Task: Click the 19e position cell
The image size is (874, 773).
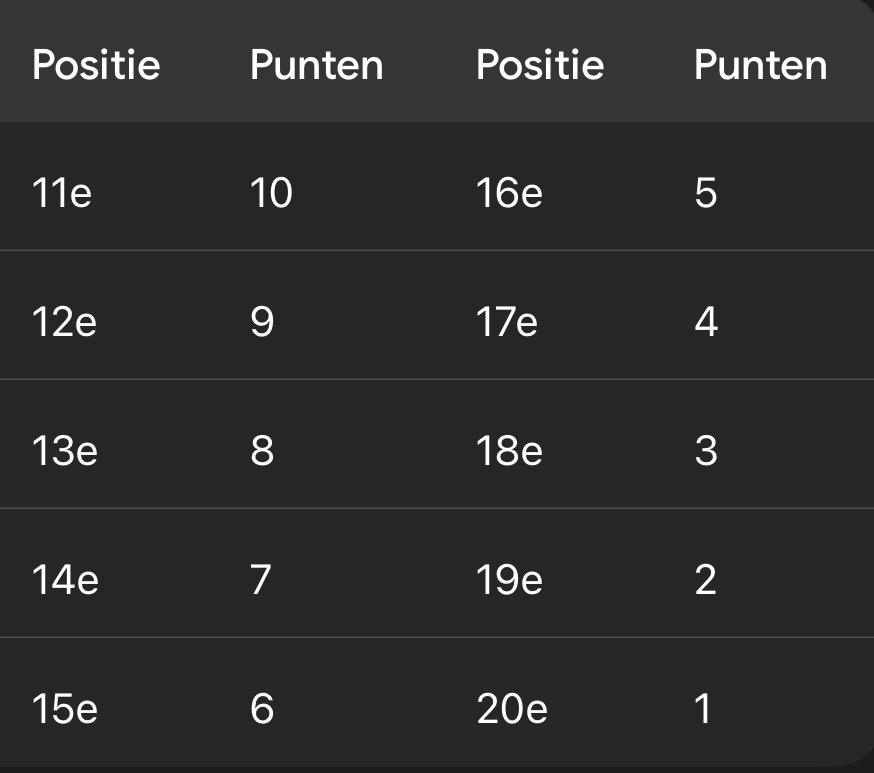Action: (x=509, y=579)
